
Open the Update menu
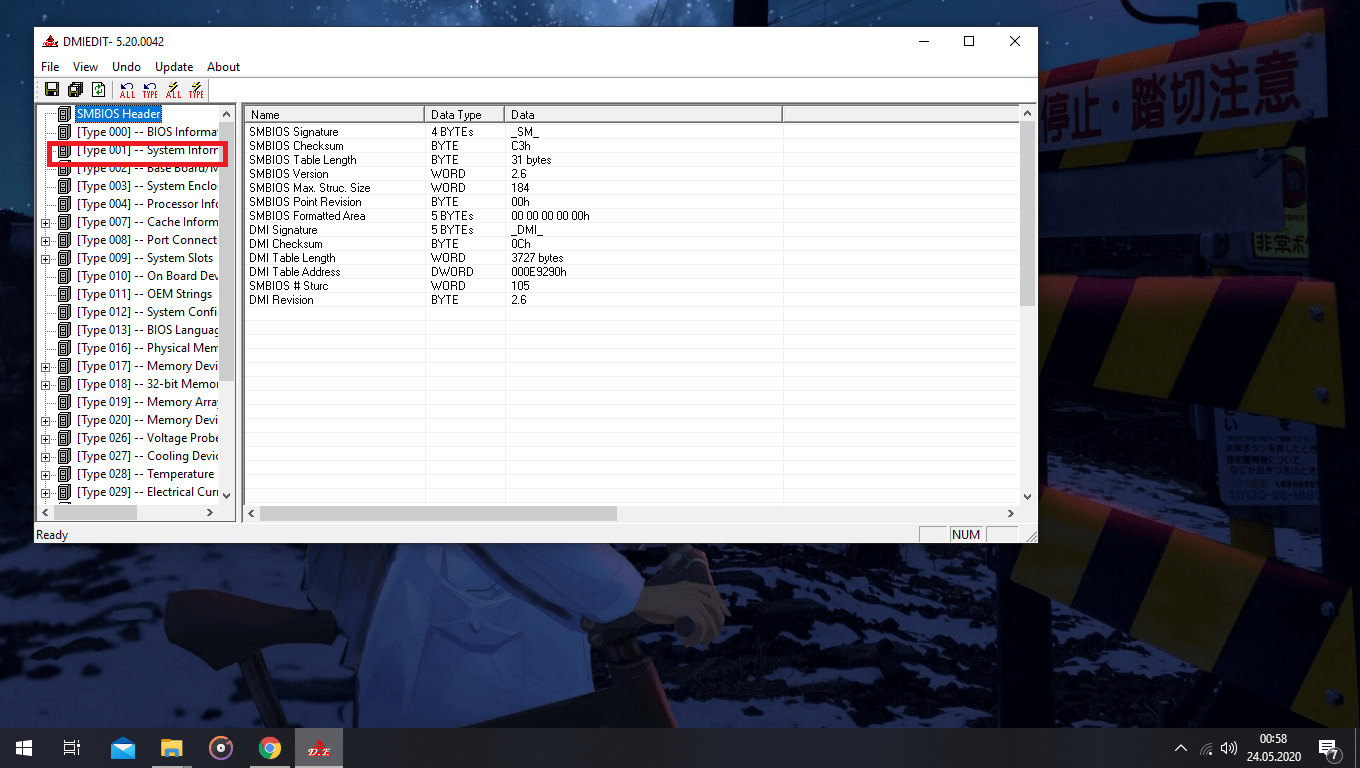[174, 67]
